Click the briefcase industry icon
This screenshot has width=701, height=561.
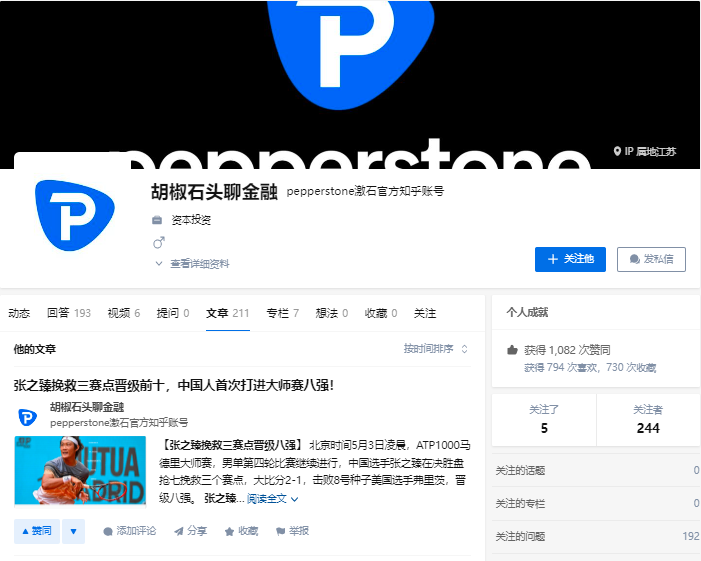(x=157, y=220)
